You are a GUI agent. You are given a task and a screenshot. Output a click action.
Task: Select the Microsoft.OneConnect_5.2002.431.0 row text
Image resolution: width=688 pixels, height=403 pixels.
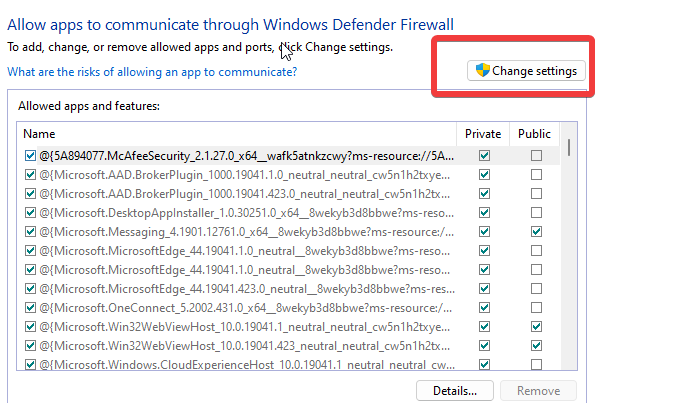[245, 308]
